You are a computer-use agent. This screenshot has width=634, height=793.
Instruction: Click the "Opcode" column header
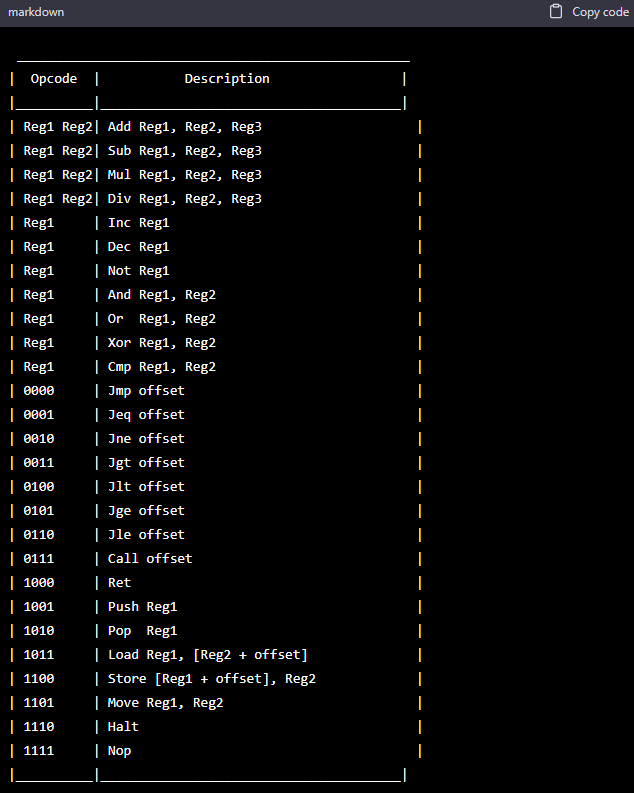tap(54, 78)
